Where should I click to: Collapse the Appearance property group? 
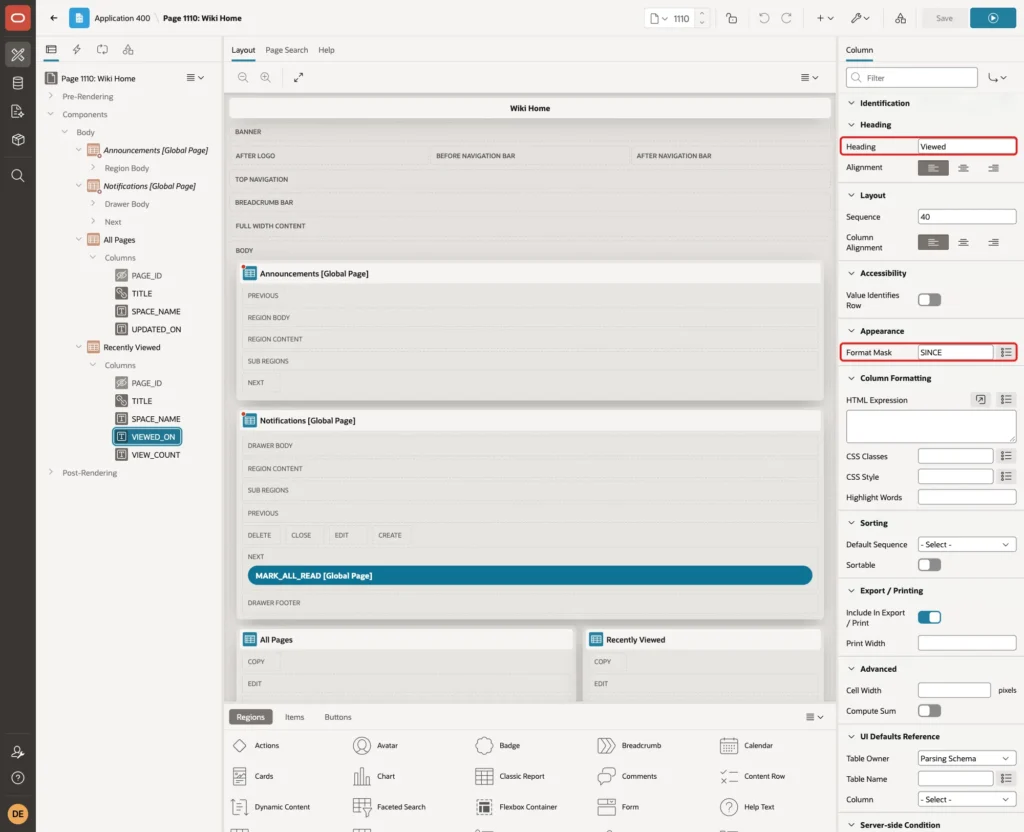851,331
